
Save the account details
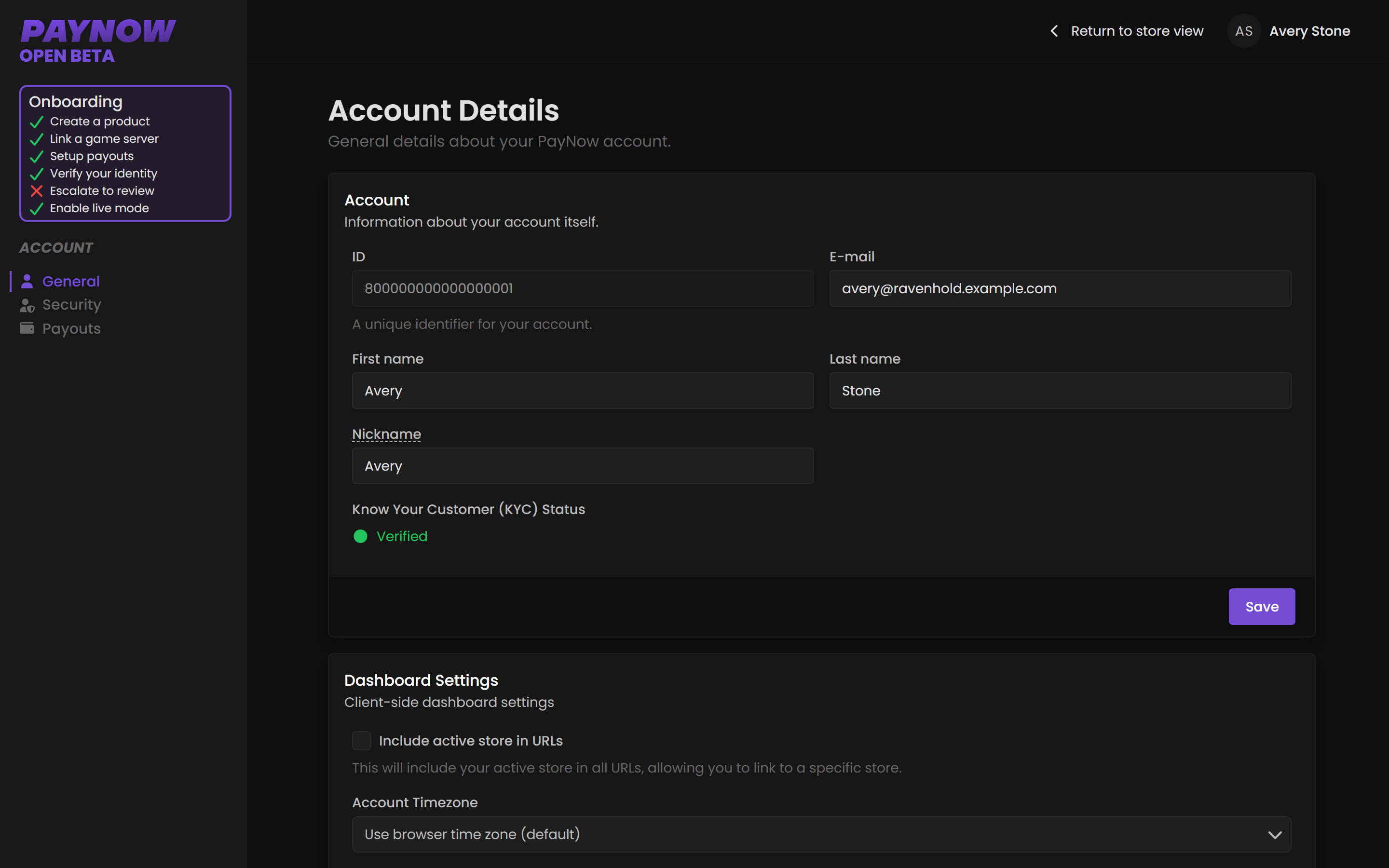1262,607
